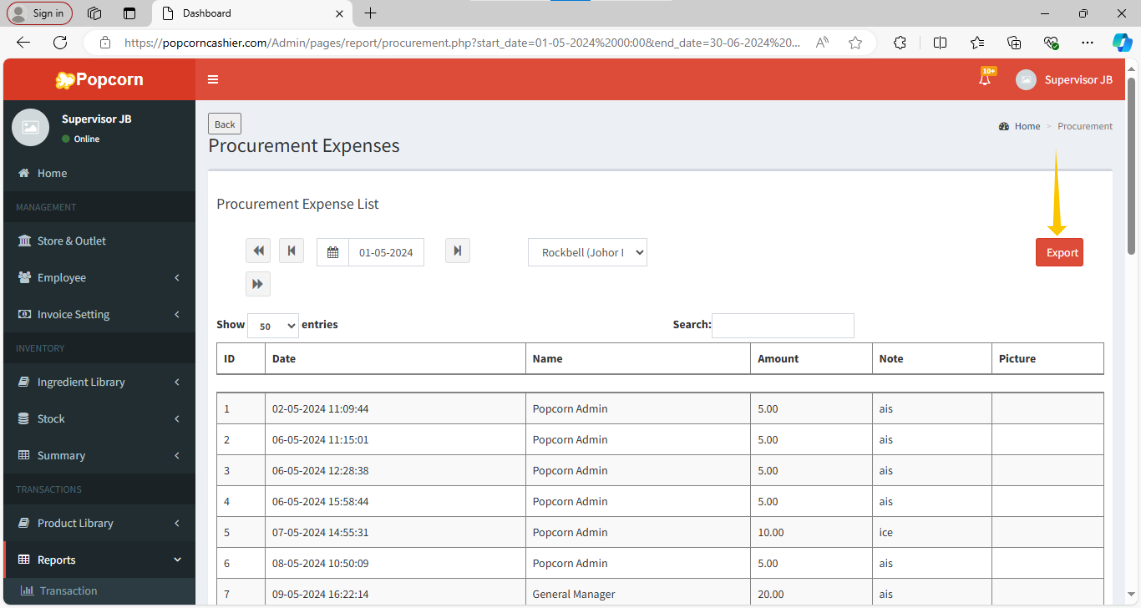Screen dimensions: 1141x608
Task: Expand the Stock sidebar menu
Action: [x=99, y=419]
